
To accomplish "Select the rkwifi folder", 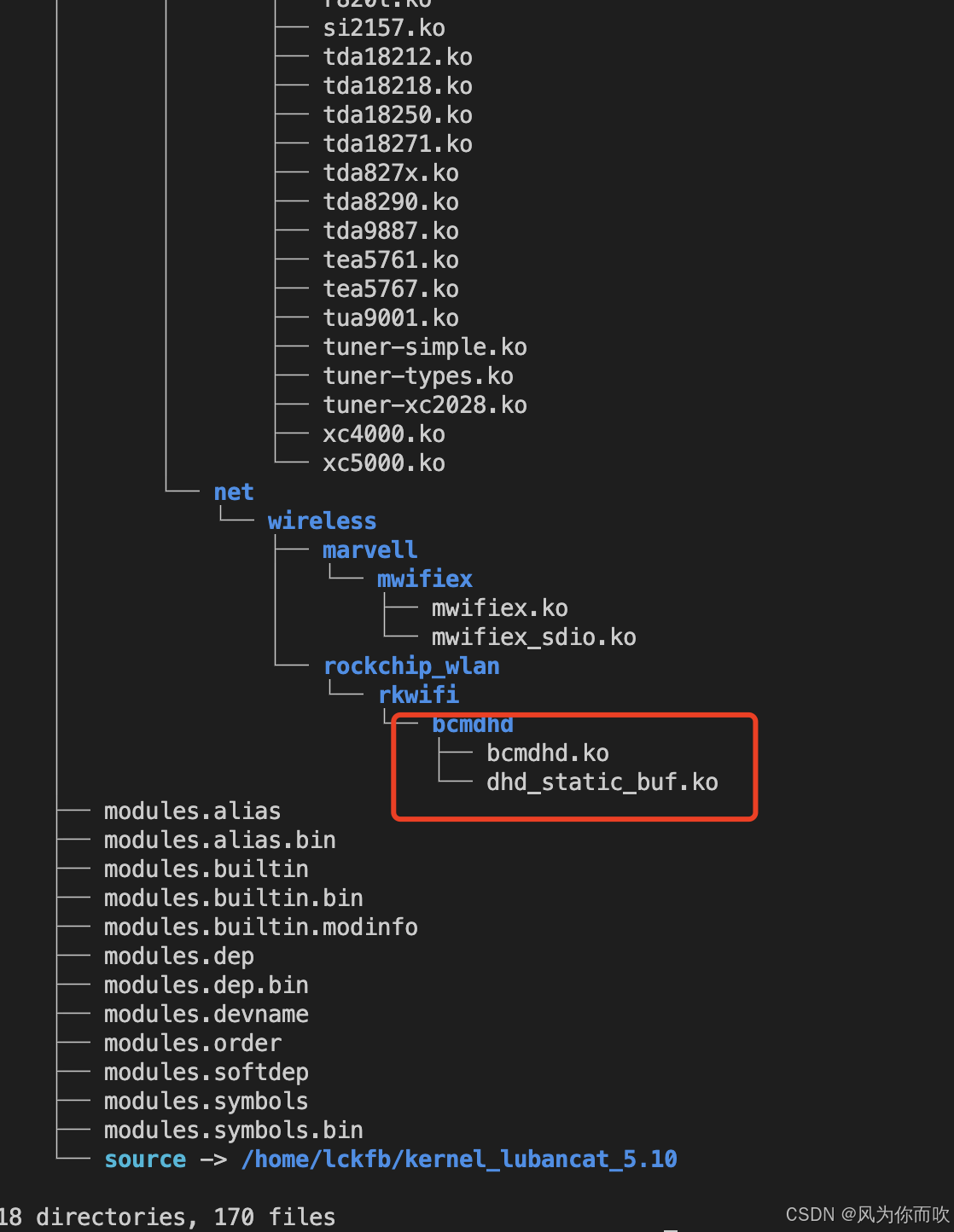I will coord(418,695).
